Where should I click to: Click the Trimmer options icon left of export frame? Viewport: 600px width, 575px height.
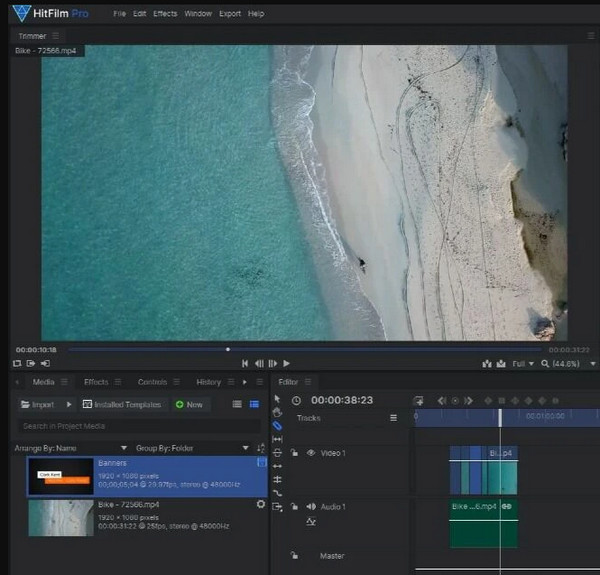click(487, 363)
